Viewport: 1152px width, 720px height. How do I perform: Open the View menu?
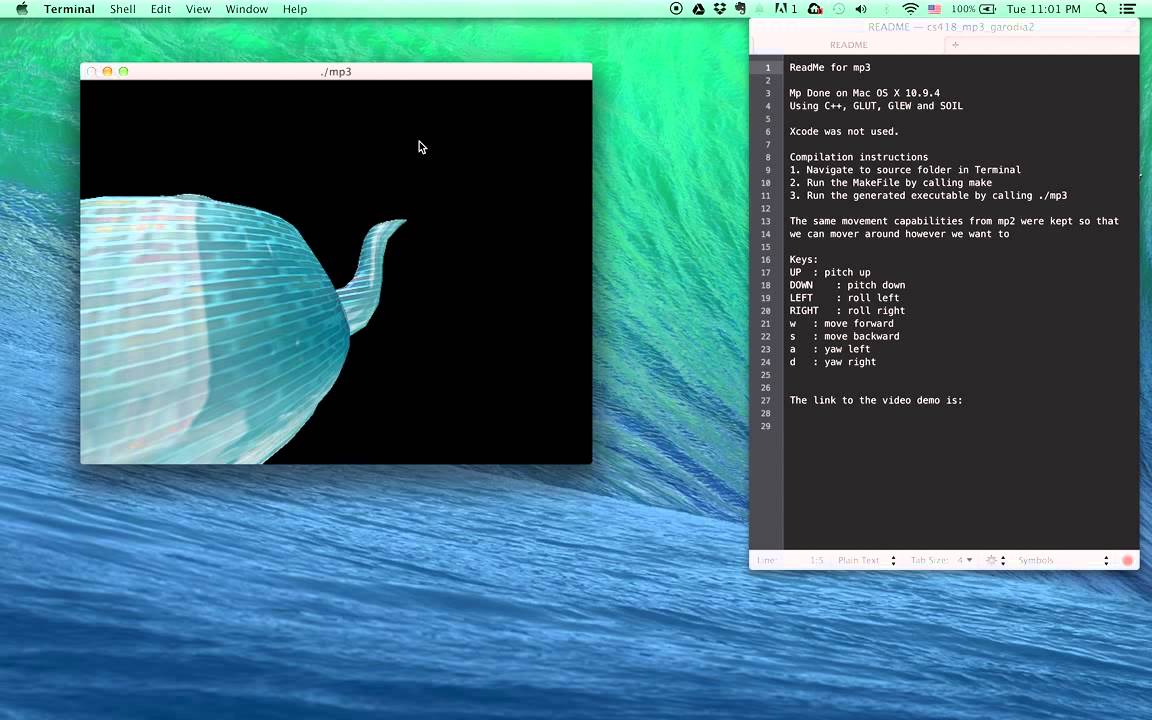198,9
